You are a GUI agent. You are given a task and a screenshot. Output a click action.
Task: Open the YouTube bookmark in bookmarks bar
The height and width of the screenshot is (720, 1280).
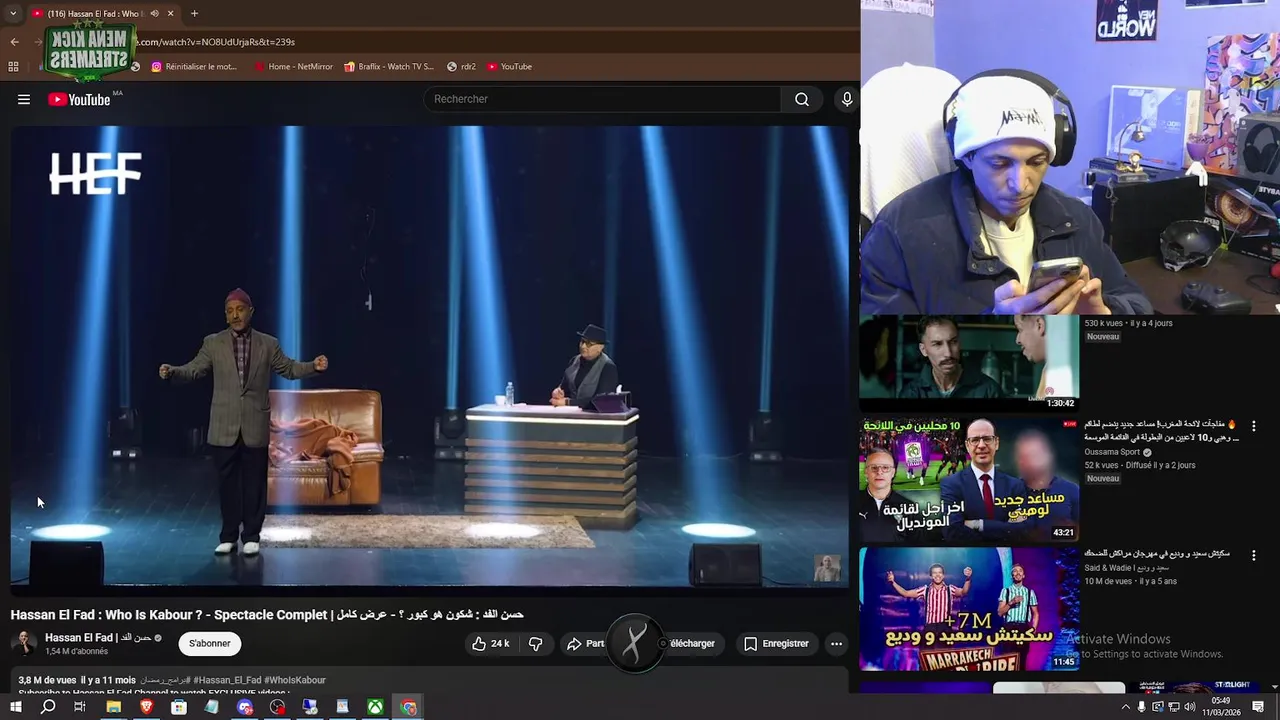point(510,67)
